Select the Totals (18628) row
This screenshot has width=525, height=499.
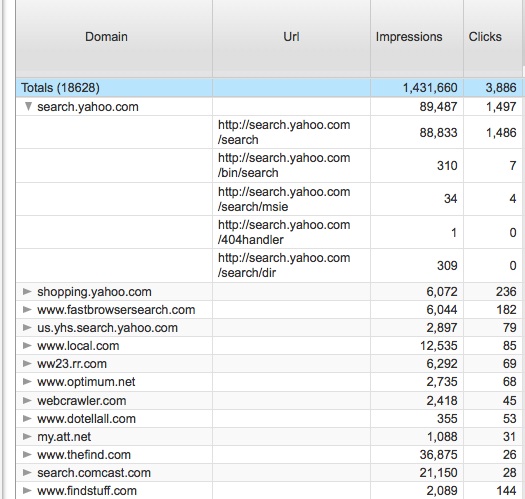[x=269, y=88]
